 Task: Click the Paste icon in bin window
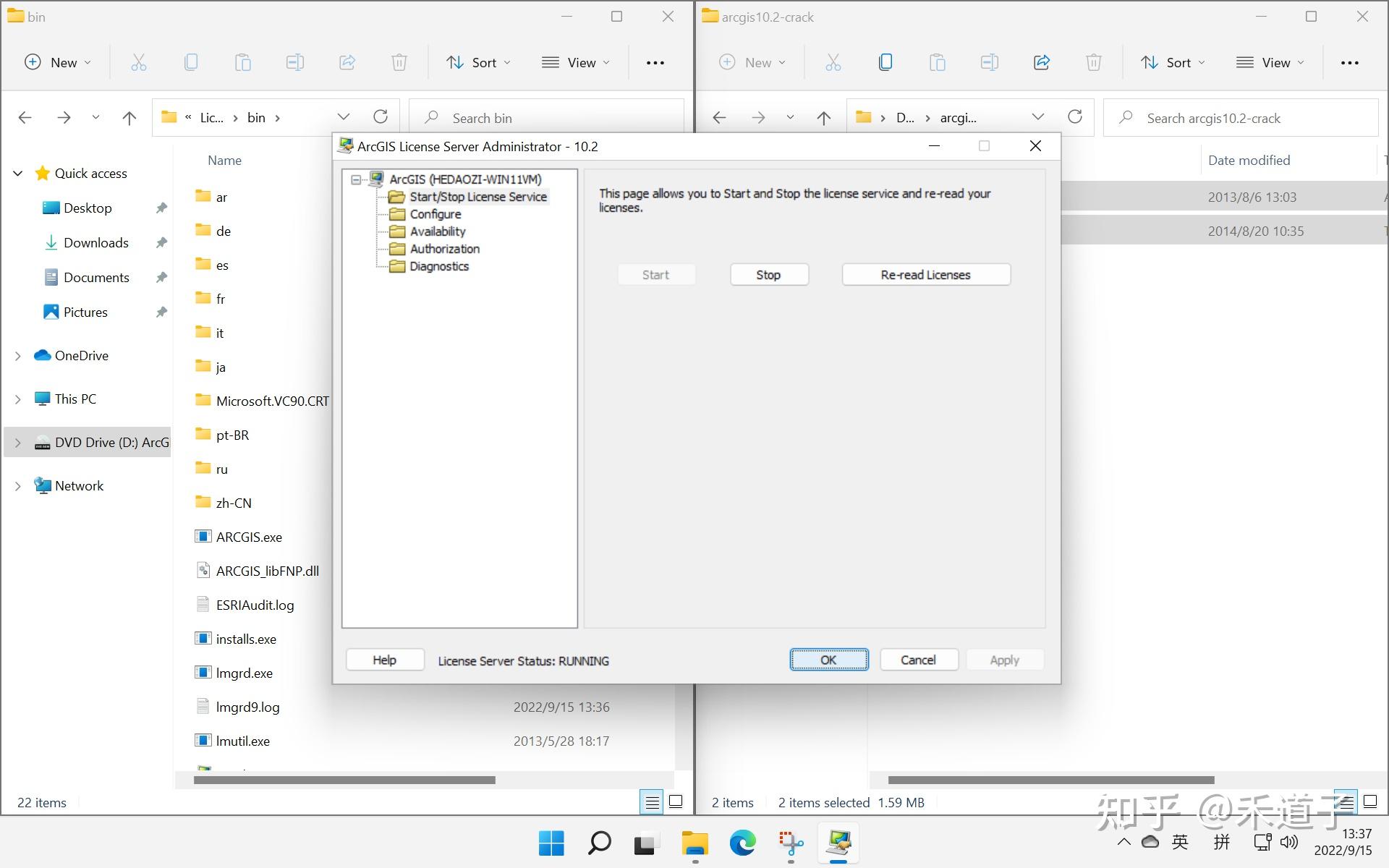click(243, 63)
